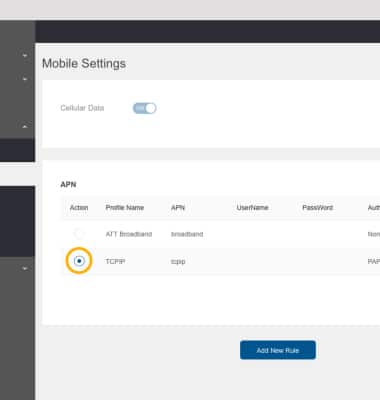Click the tcpip APN value
This screenshot has width=380, height=400.
click(x=178, y=262)
